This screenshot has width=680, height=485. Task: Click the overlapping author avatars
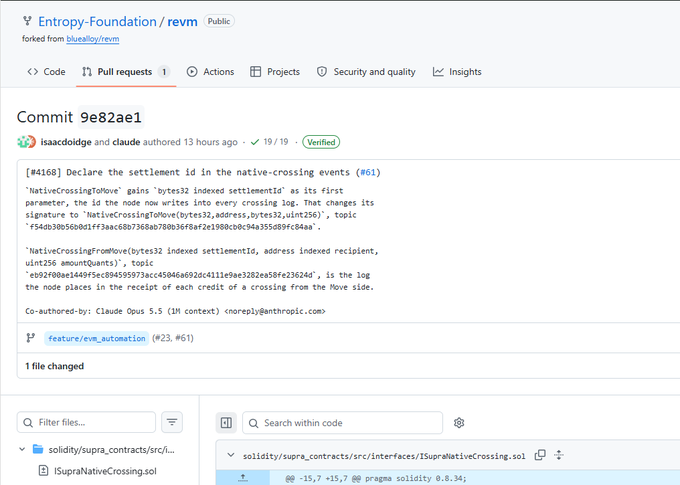click(26, 142)
